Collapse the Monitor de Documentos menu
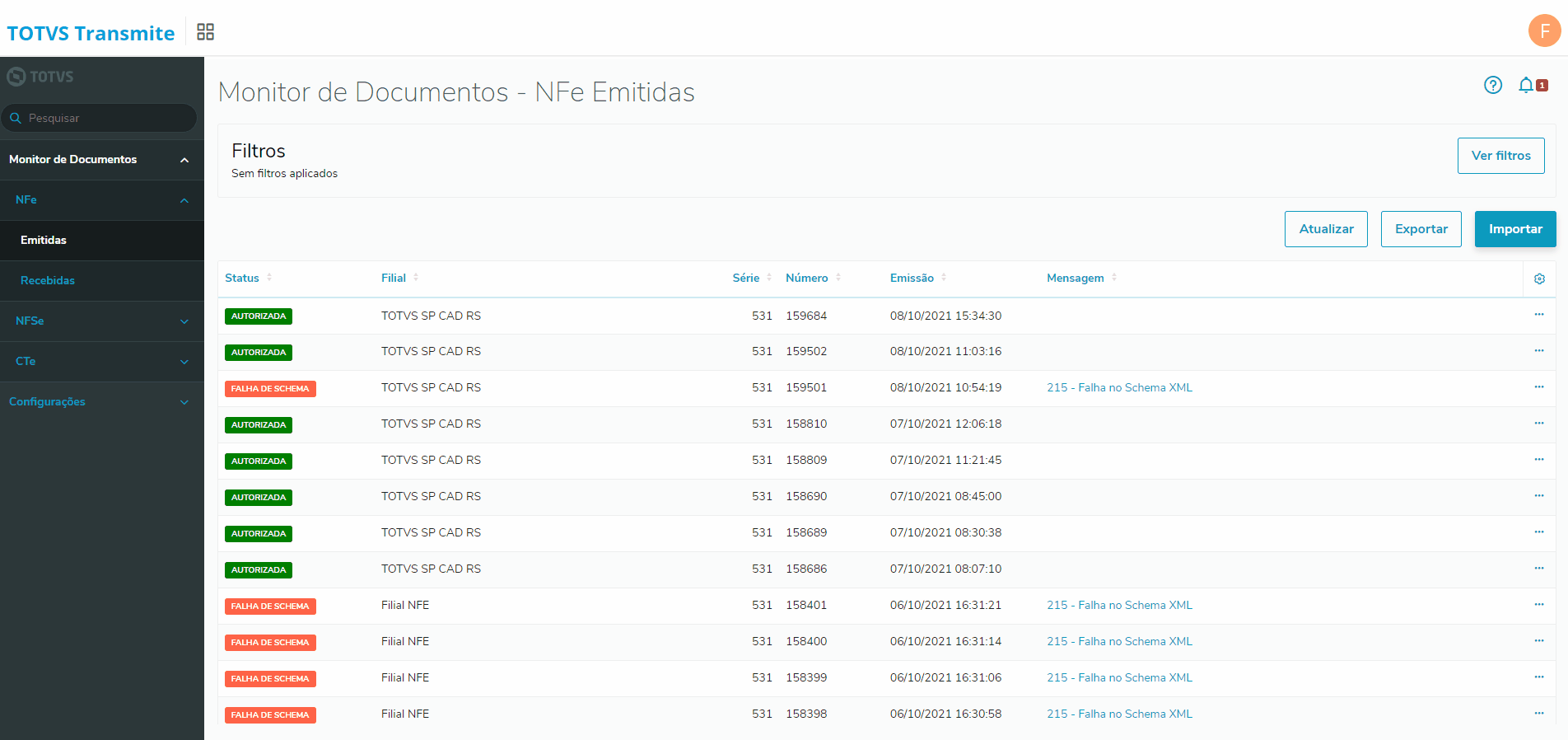The width and height of the screenshot is (1568, 740). coord(184,160)
